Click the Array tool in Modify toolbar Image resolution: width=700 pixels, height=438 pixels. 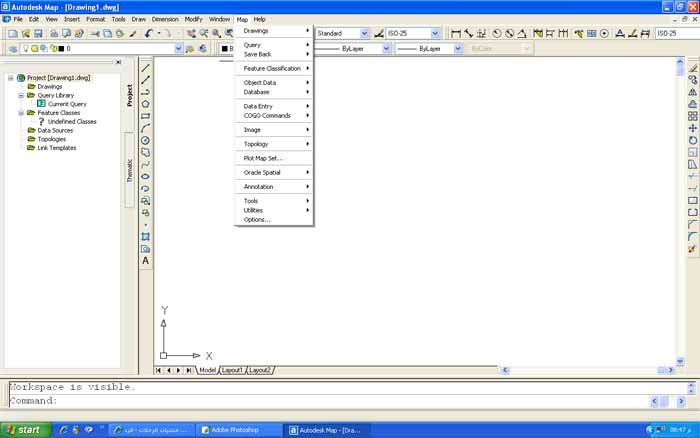pyautogui.click(x=692, y=117)
